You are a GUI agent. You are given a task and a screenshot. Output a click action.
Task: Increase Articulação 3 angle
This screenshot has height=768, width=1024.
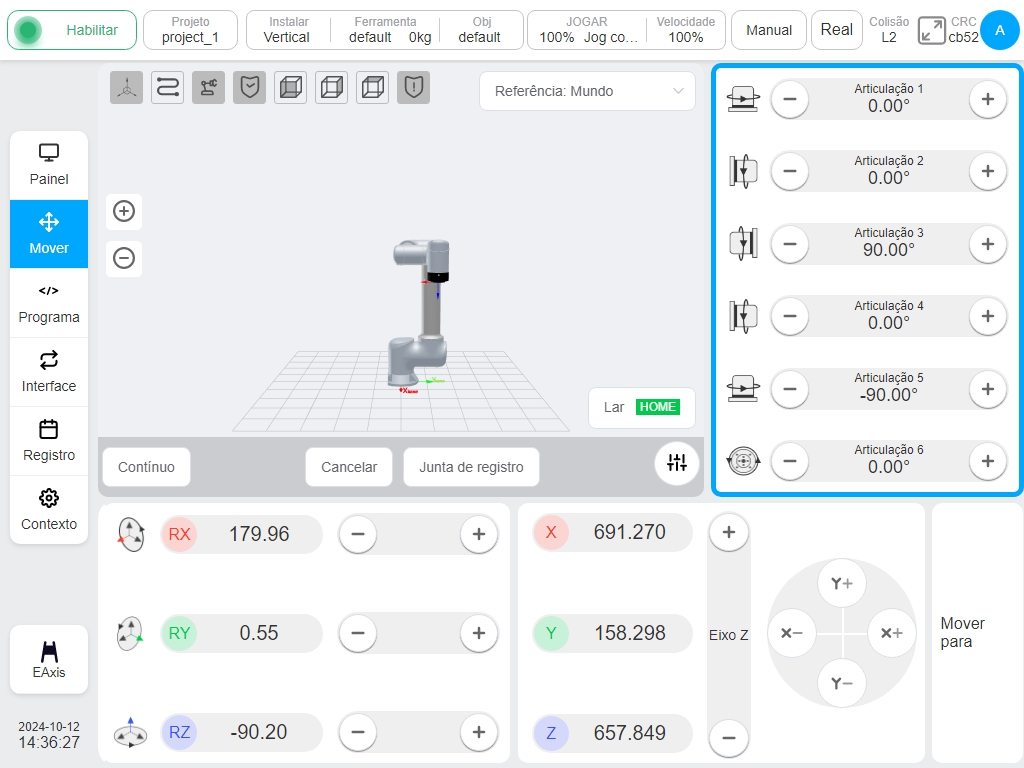click(987, 244)
